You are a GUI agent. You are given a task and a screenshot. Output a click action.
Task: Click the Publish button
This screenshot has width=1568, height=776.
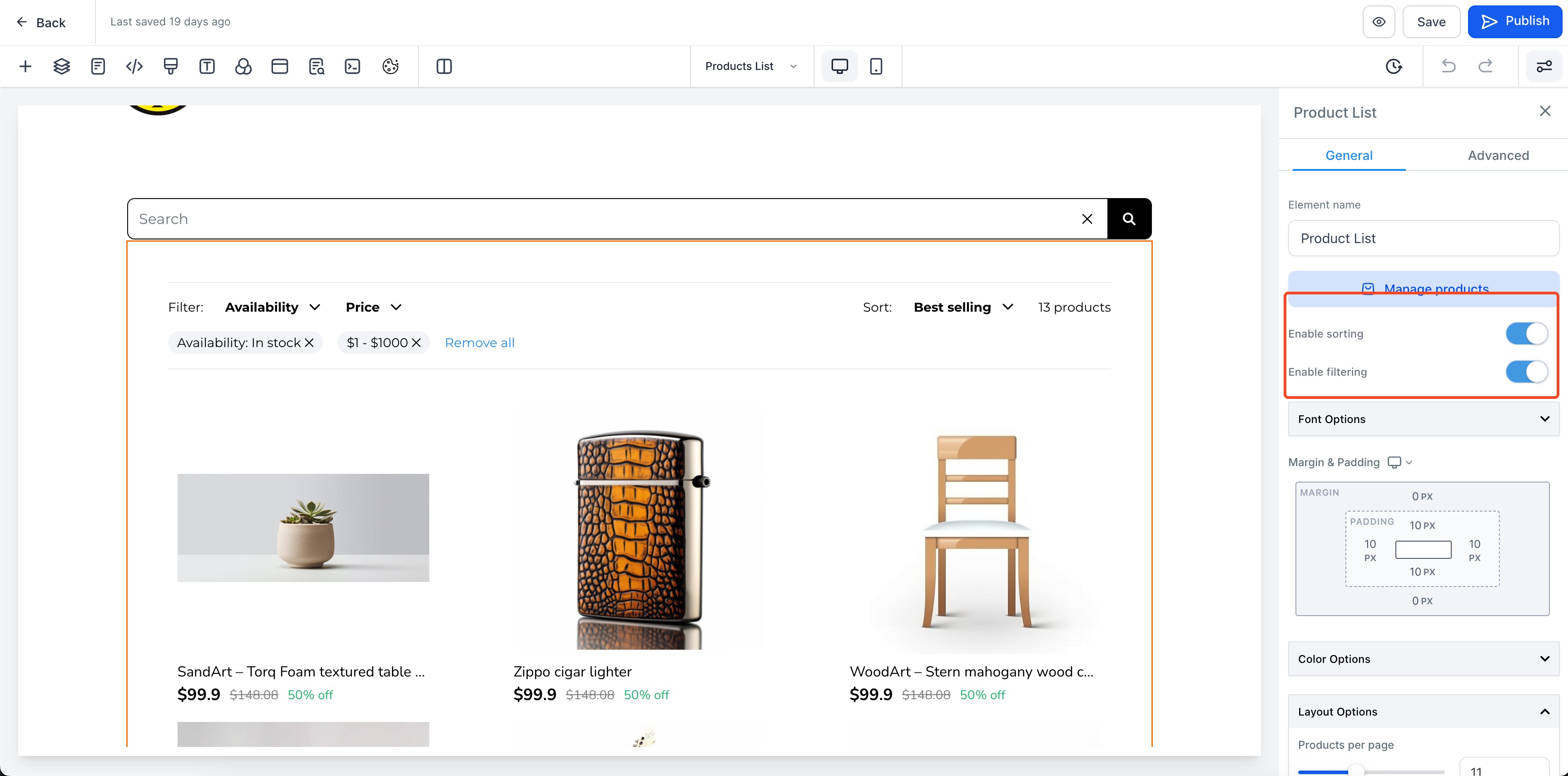1514,22
